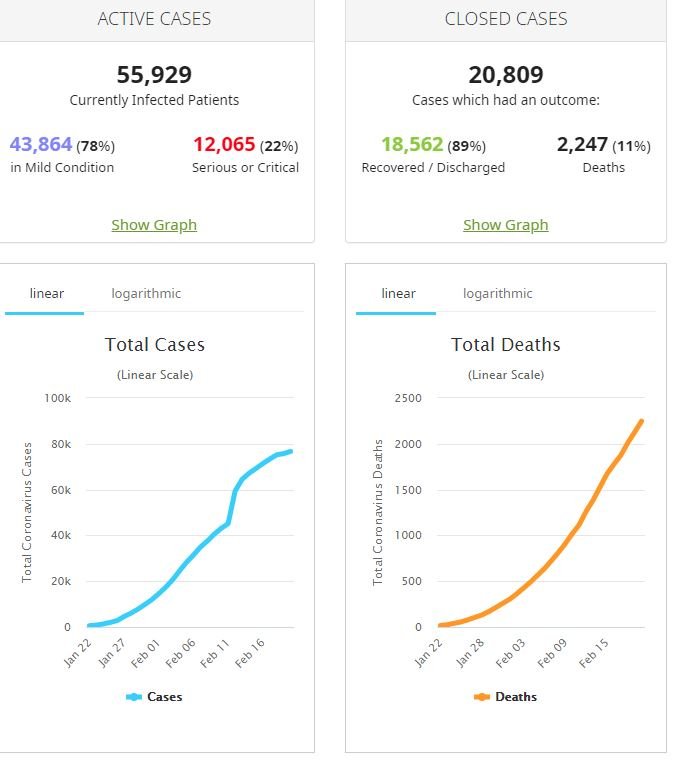Select the linear tab for Total Cases
The image size is (687, 764).
coord(46,294)
